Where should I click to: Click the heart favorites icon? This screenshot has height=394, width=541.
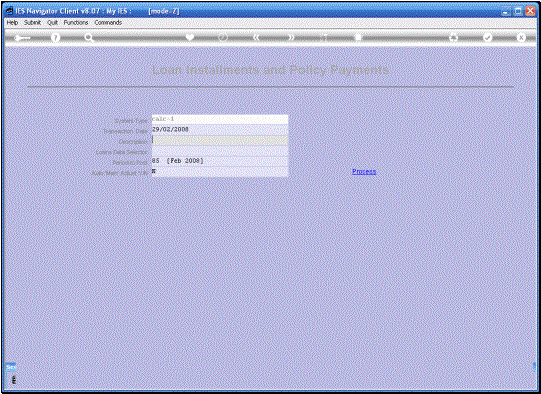[190, 37]
